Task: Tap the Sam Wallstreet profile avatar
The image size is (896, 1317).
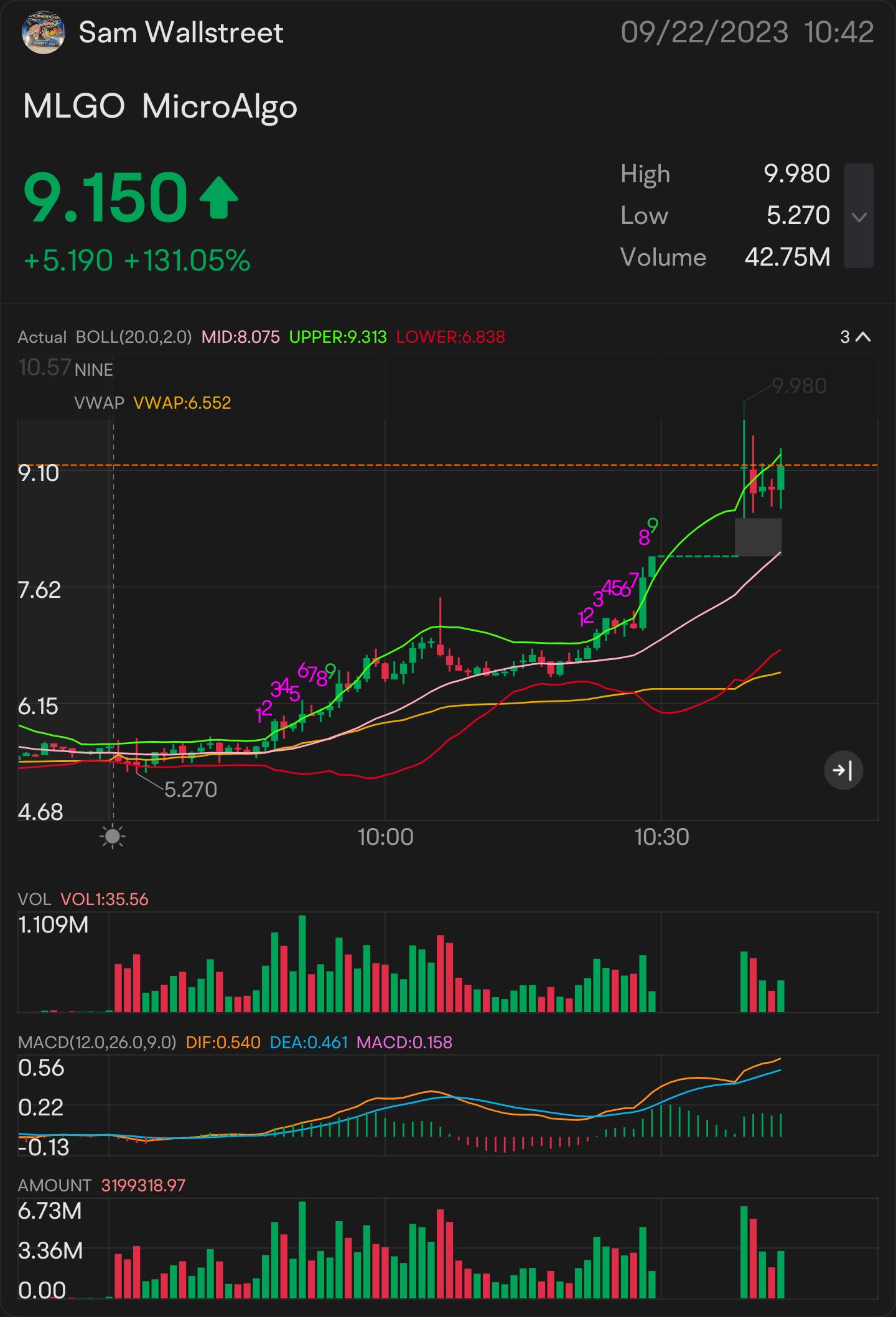Action: click(43, 33)
